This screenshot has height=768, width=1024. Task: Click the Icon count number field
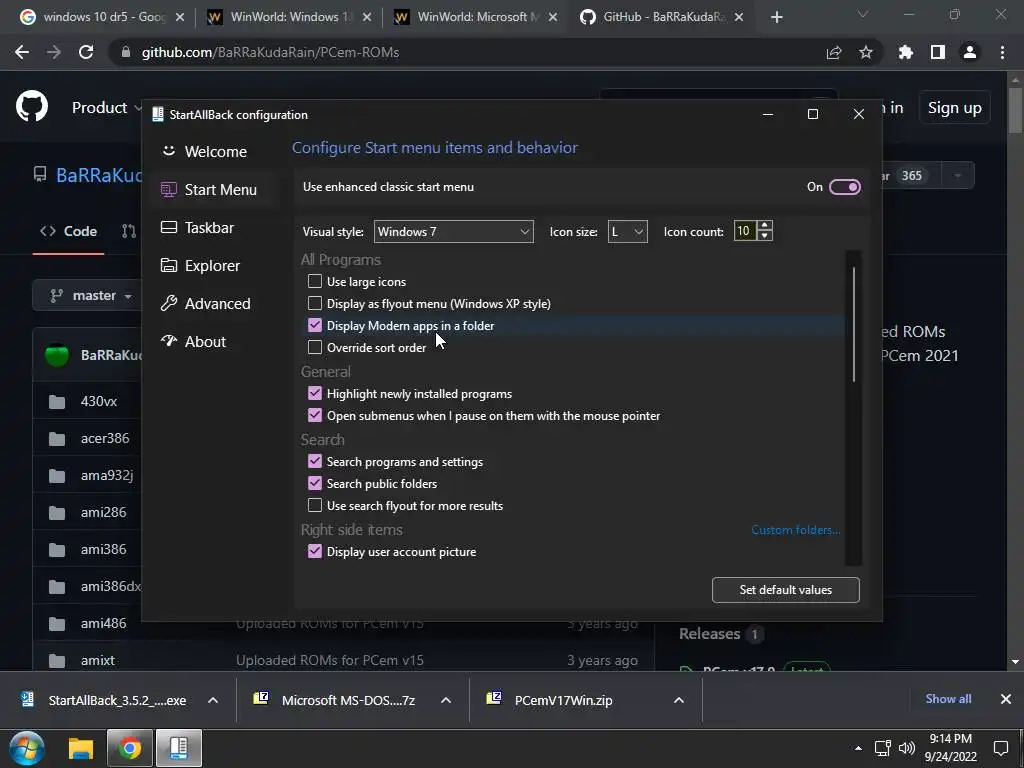click(x=745, y=231)
